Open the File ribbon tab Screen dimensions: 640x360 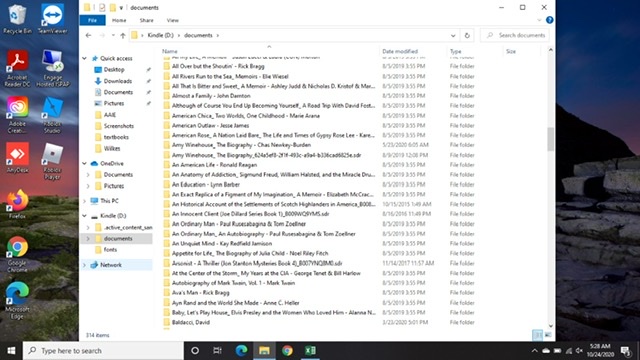(92, 20)
